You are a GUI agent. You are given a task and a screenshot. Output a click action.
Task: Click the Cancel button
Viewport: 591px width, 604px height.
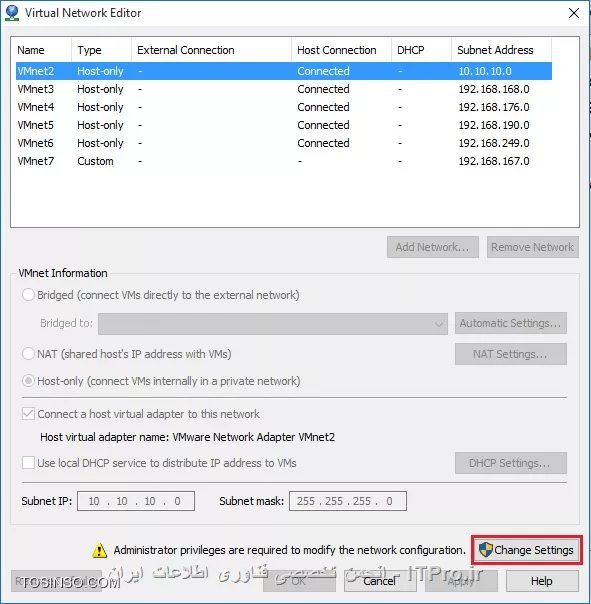tap(380, 581)
